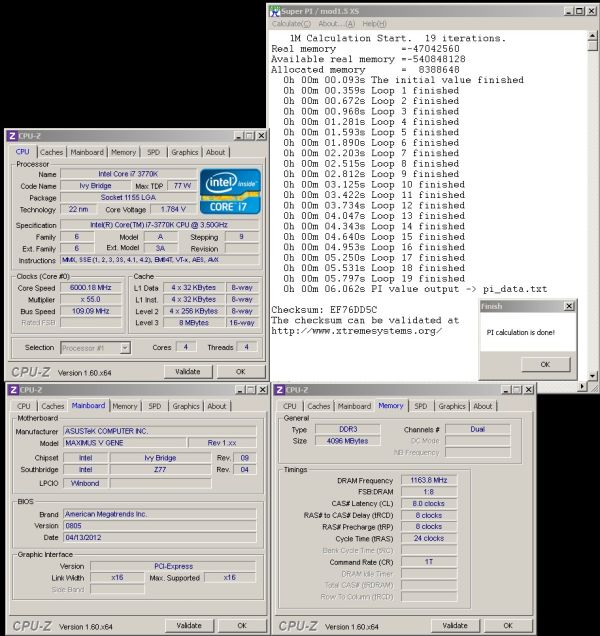Open the Help(H) menu in Super PI
This screenshot has height=636, width=600.
pos(374,24)
